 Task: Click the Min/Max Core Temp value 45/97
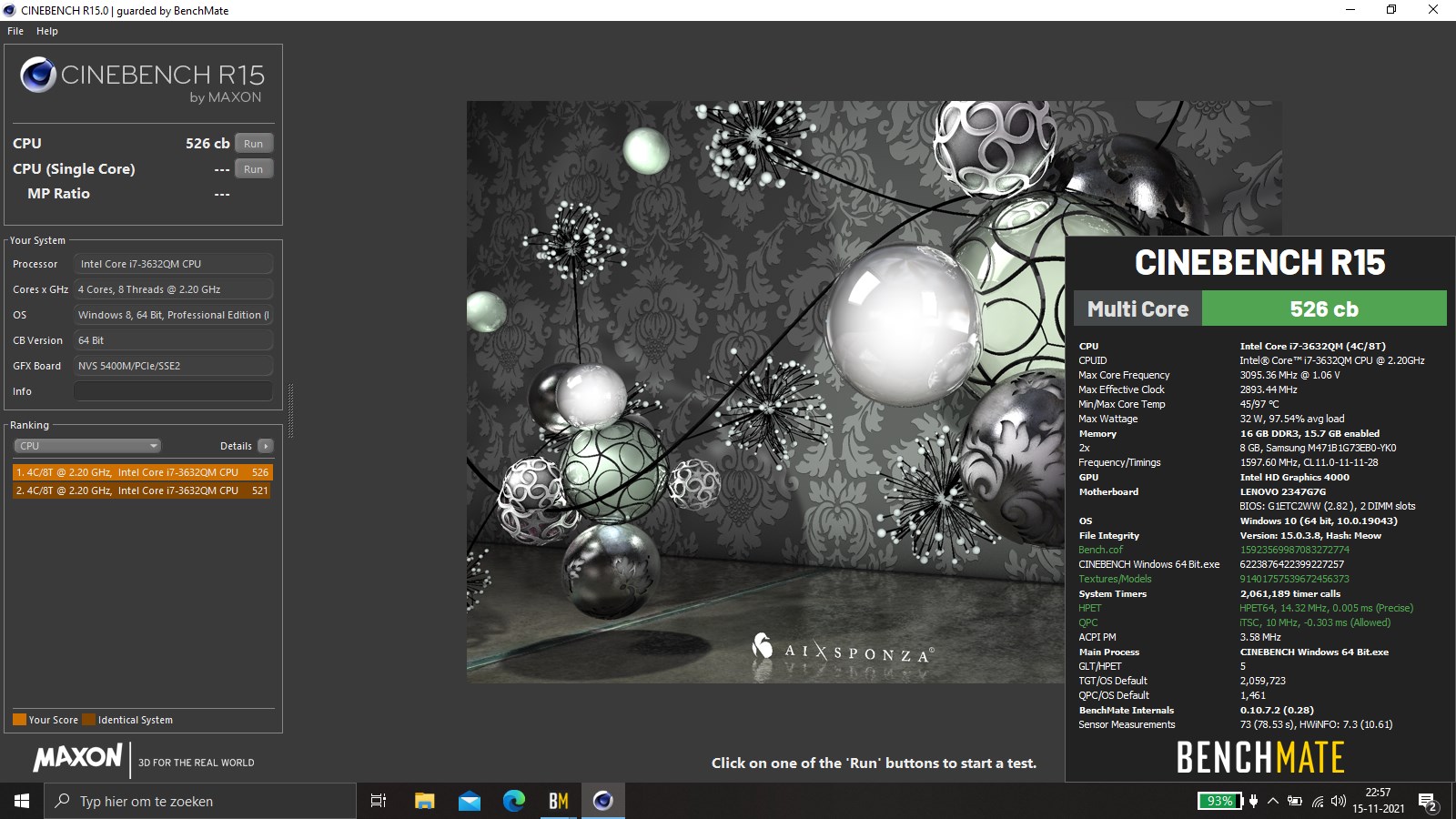click(x=1259, y=404)
